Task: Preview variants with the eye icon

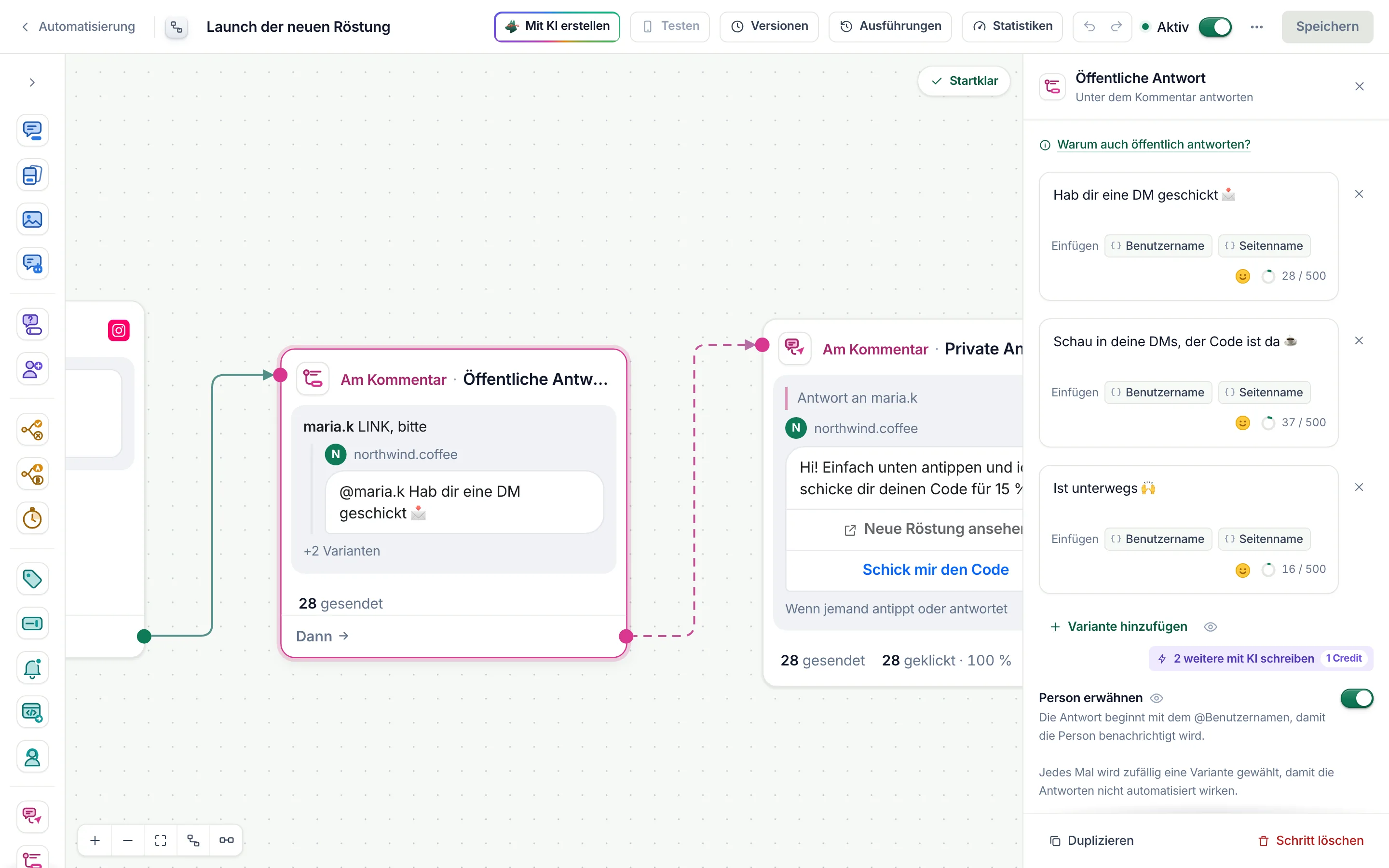Action: pos(1210,627)
